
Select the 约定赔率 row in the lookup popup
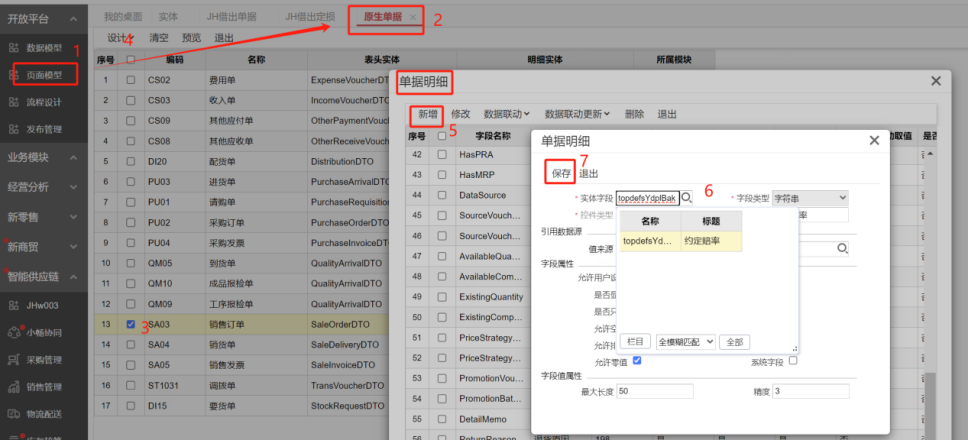[x=680, y=241]
